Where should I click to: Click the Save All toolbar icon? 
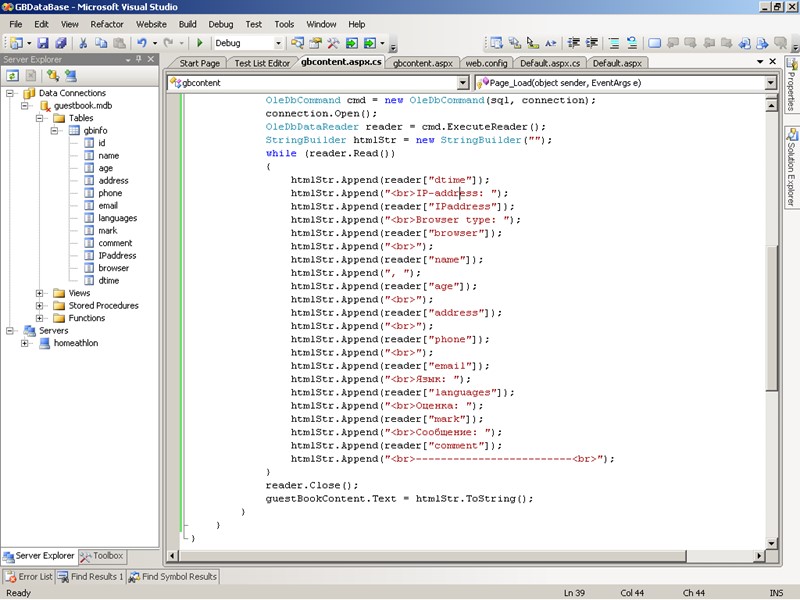tap(60, 43)
